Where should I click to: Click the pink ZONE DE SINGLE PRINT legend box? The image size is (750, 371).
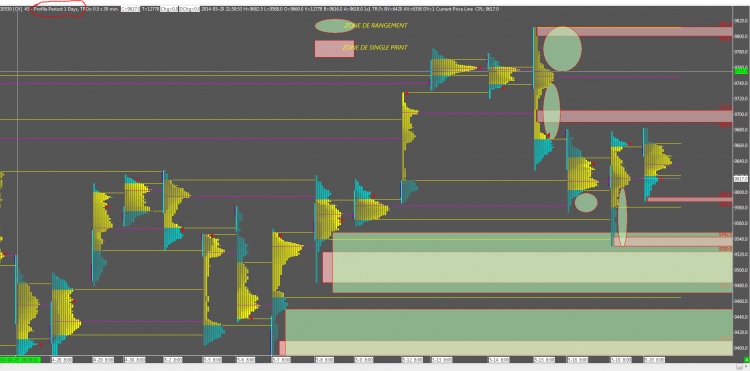[334, 49]
